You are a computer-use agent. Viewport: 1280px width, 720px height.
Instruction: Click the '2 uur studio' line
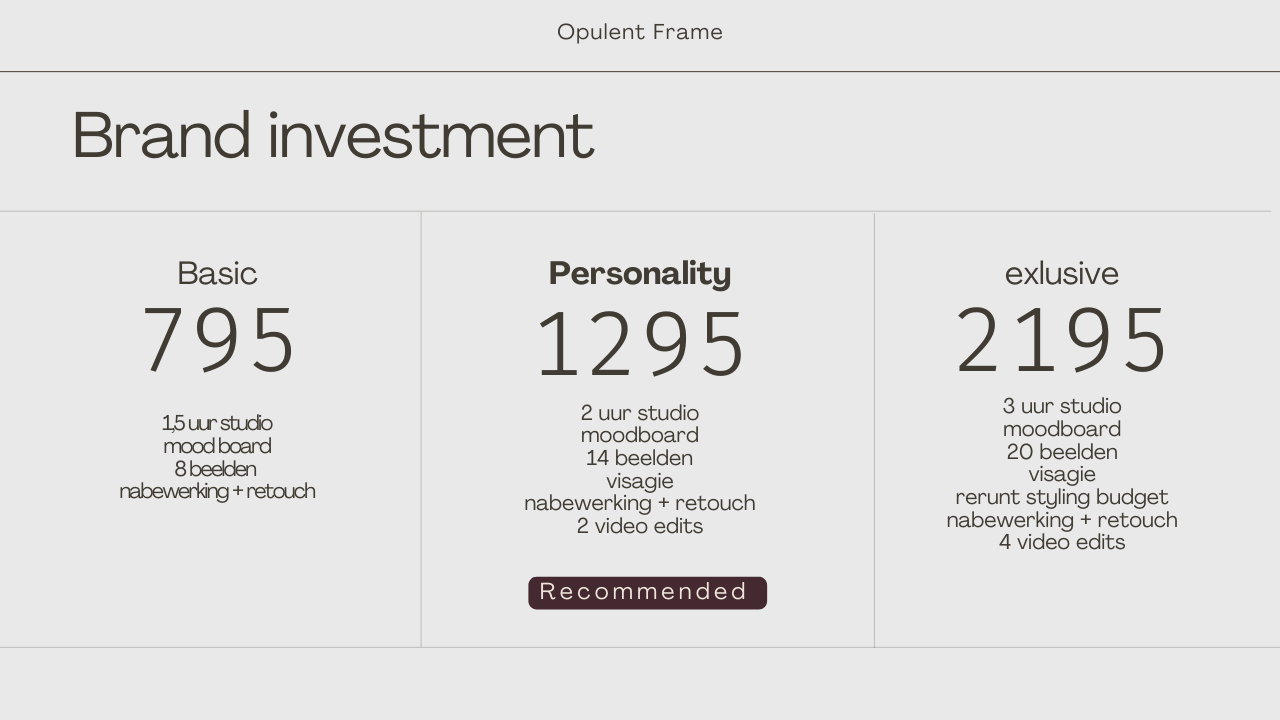pos(640,413)
